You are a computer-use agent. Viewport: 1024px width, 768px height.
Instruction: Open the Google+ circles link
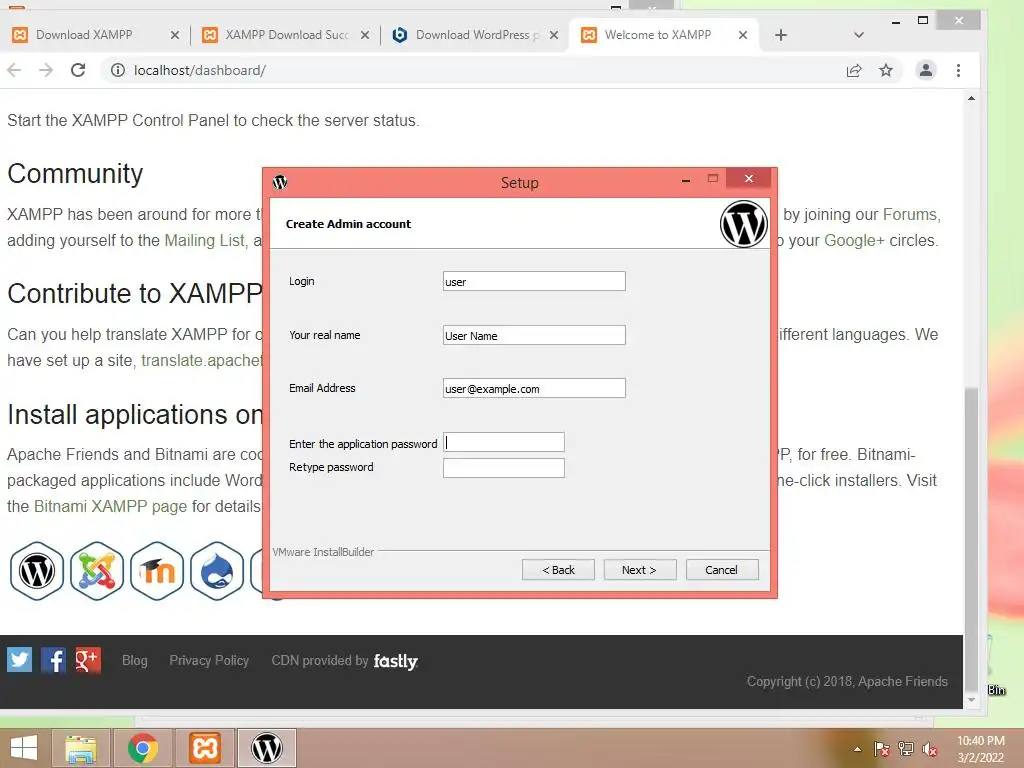pos(854,240)
